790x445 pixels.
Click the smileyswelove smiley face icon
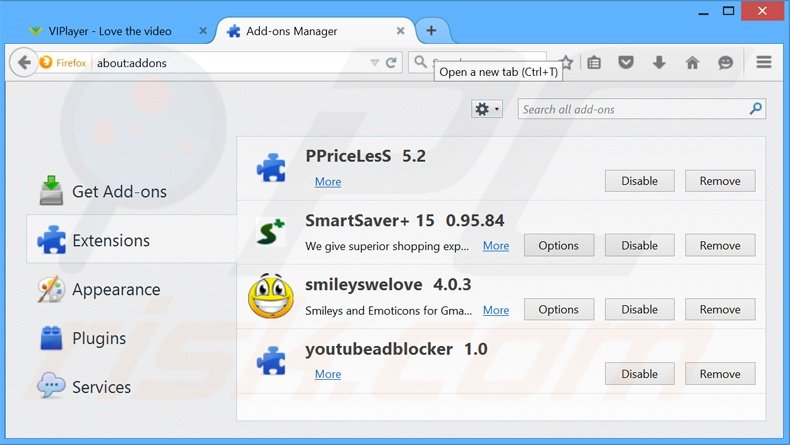coord(271,296)
